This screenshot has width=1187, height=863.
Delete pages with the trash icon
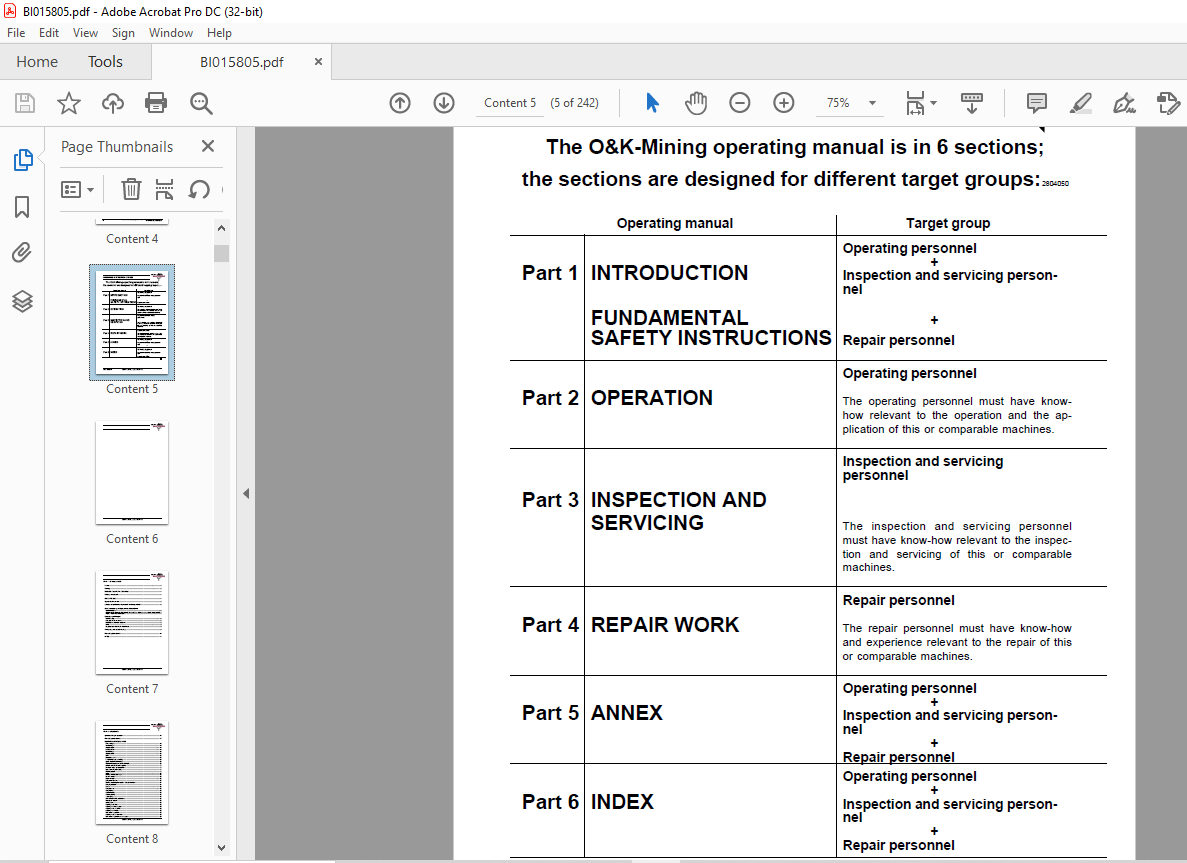(x=131, y=189)
